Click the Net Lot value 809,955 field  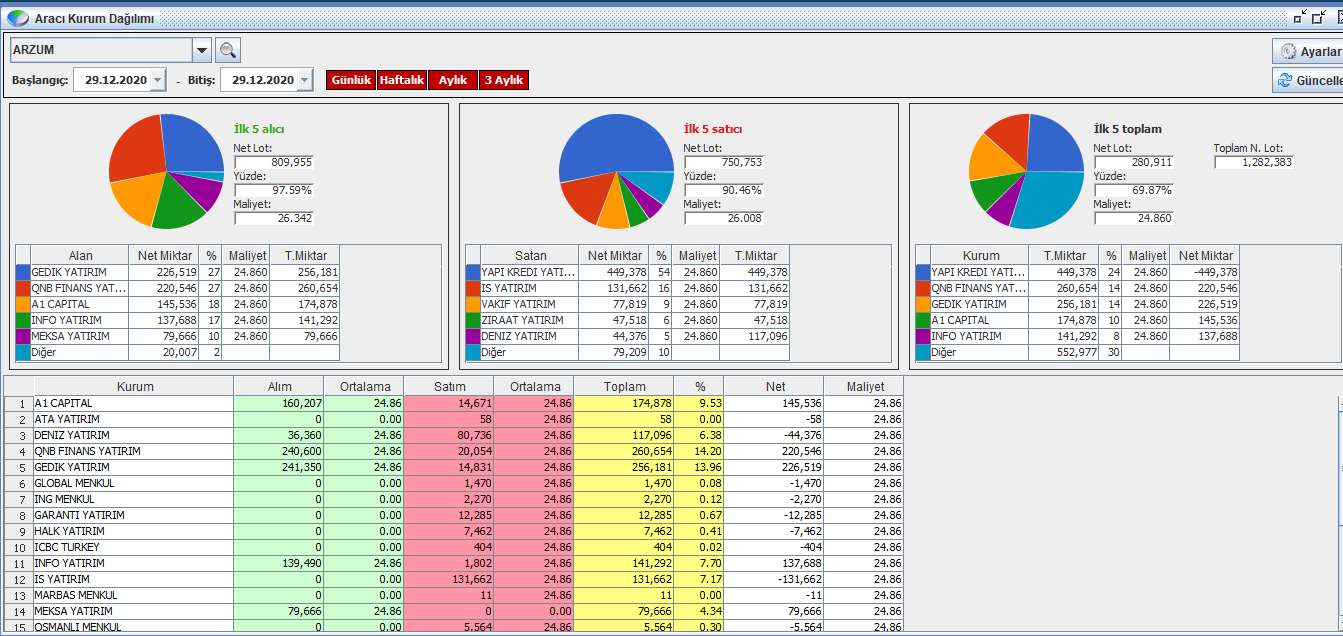pos(274,162)
